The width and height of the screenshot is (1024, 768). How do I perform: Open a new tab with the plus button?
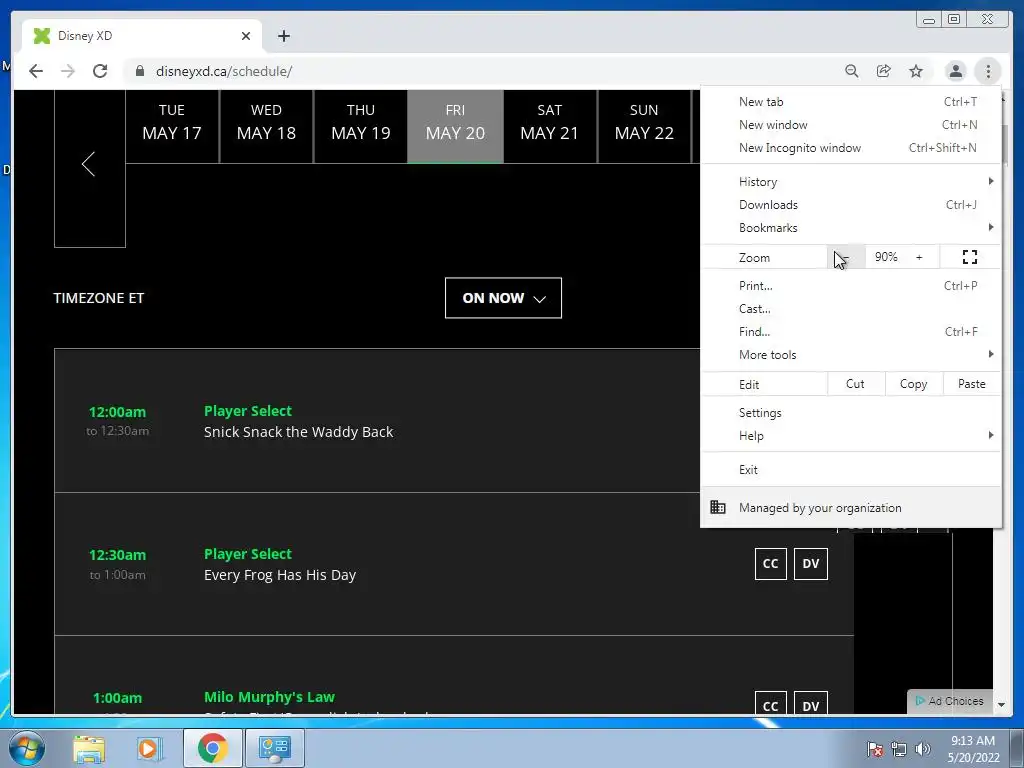283,36
